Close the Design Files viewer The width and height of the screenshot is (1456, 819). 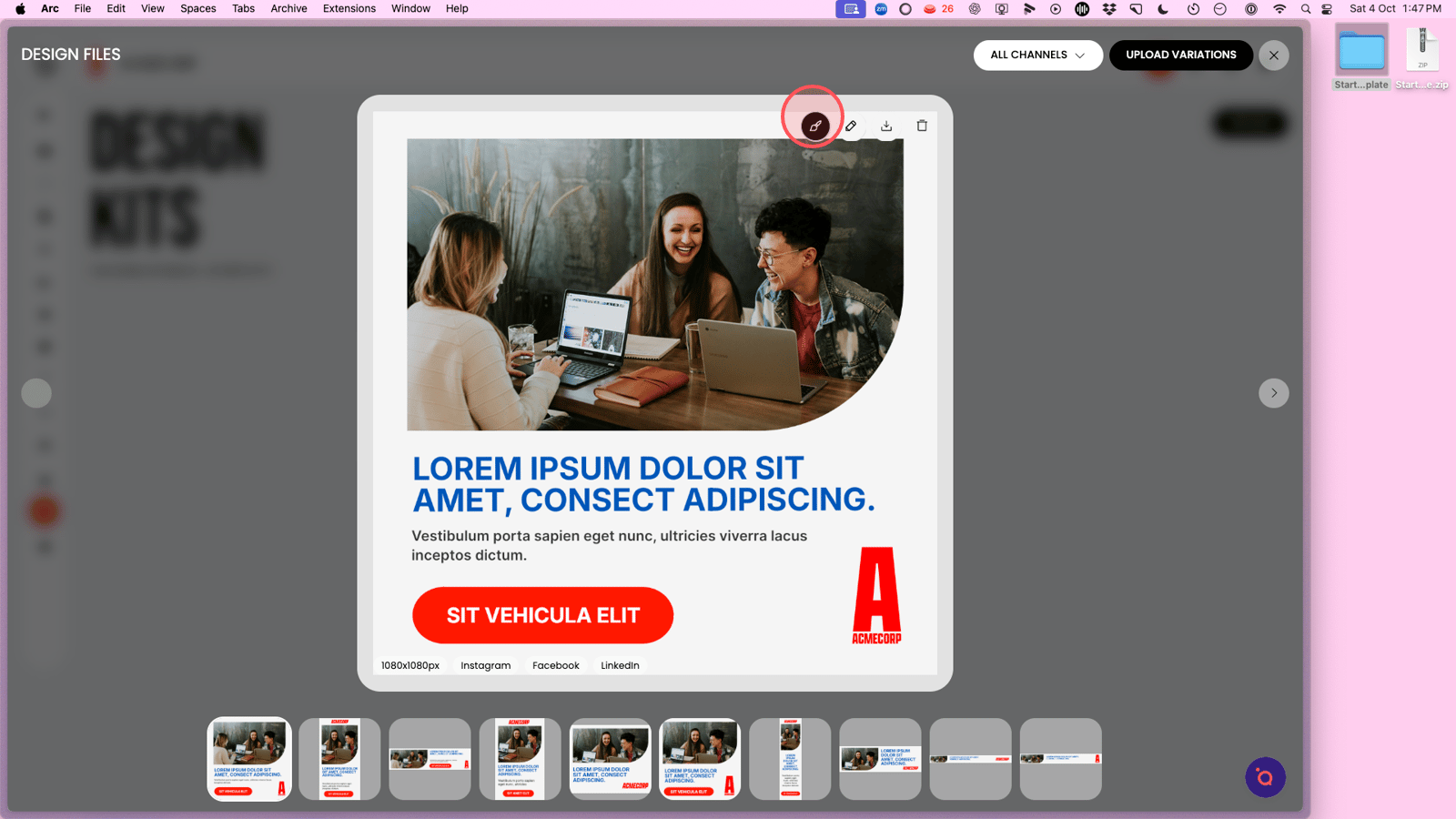(1274, 56)
